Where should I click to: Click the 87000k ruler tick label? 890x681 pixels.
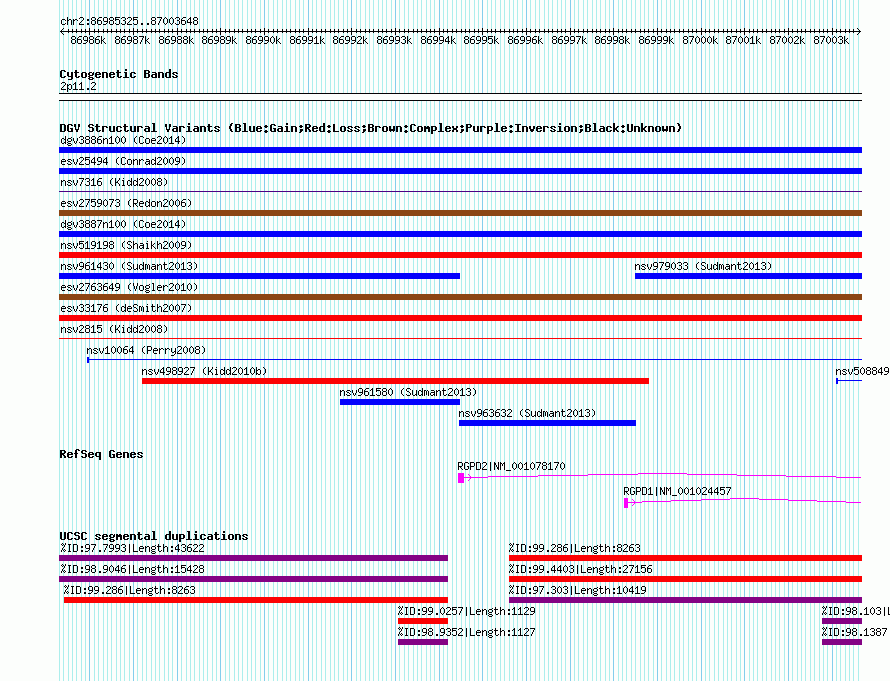pyautogui.click(x=700, y=40)
